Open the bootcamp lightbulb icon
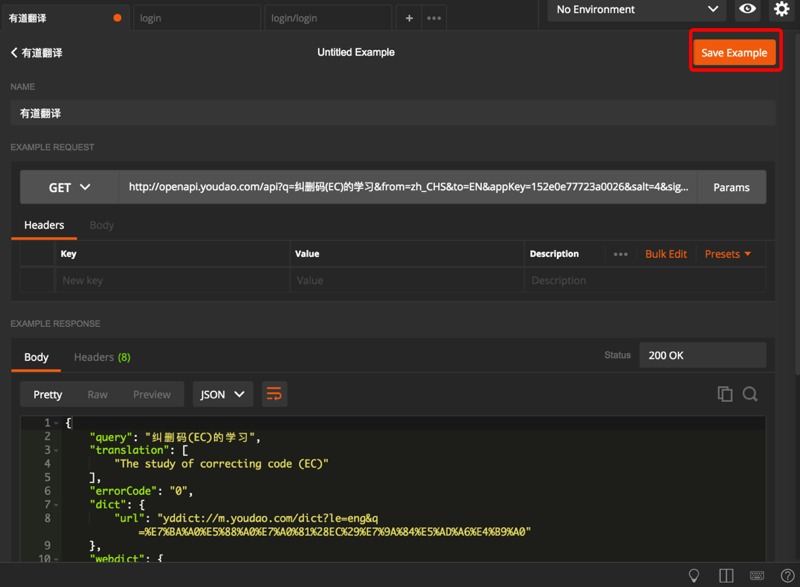The image size is (800, 587). (x=693, y=575)
